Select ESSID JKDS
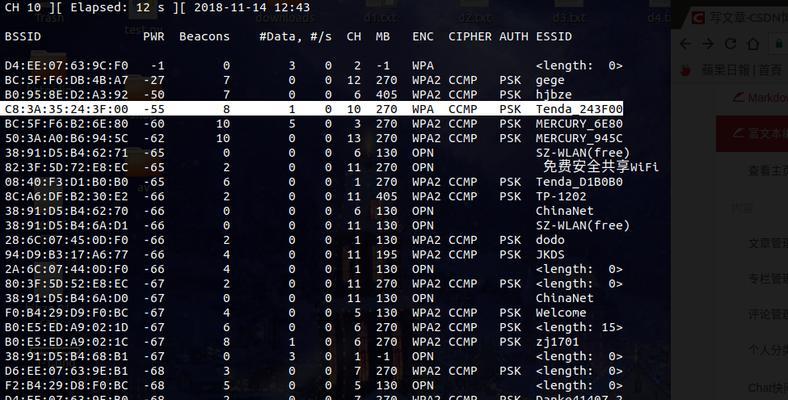Viewport: 788px width, 400px height. coord(550,255)
